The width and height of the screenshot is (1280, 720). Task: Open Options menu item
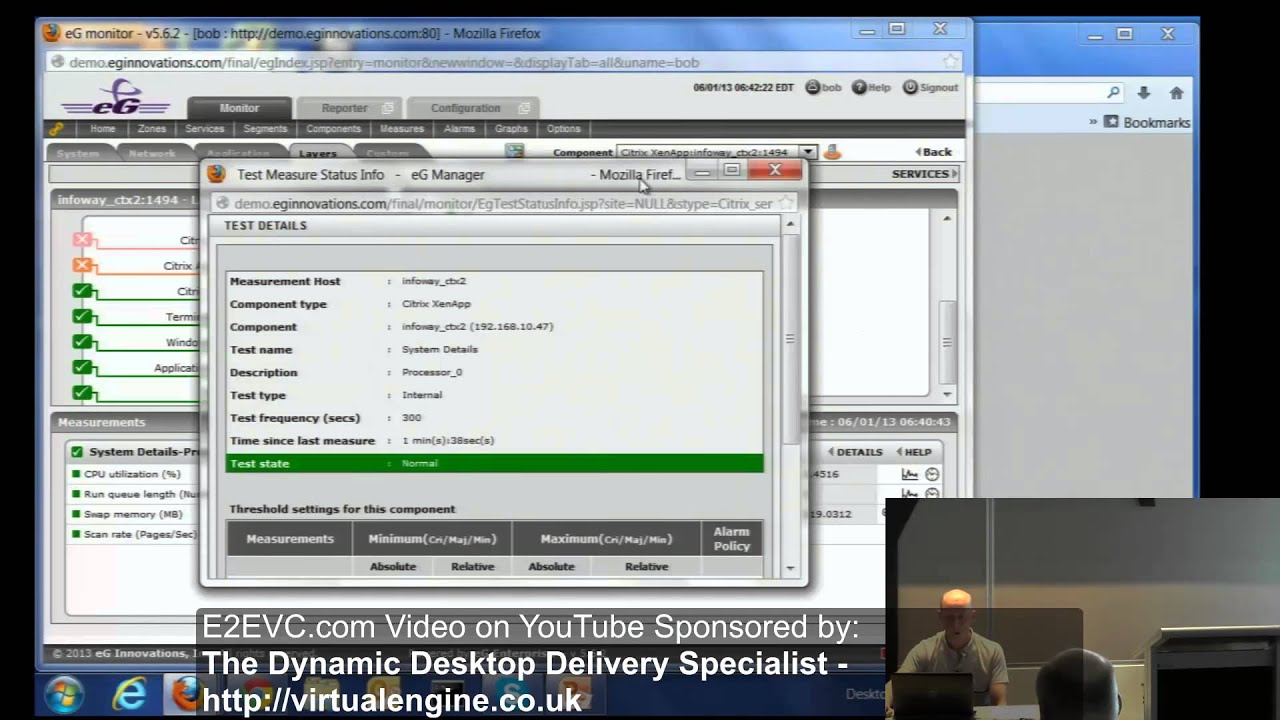pyautogui.click(x=563, y=129)
